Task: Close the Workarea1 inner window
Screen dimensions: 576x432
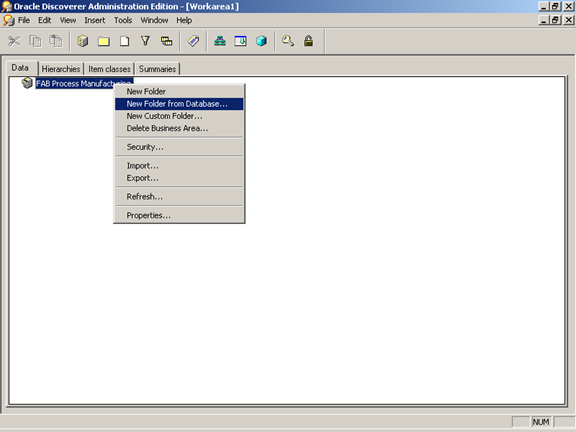Action: pyautogui.click(x=568, y=20)
